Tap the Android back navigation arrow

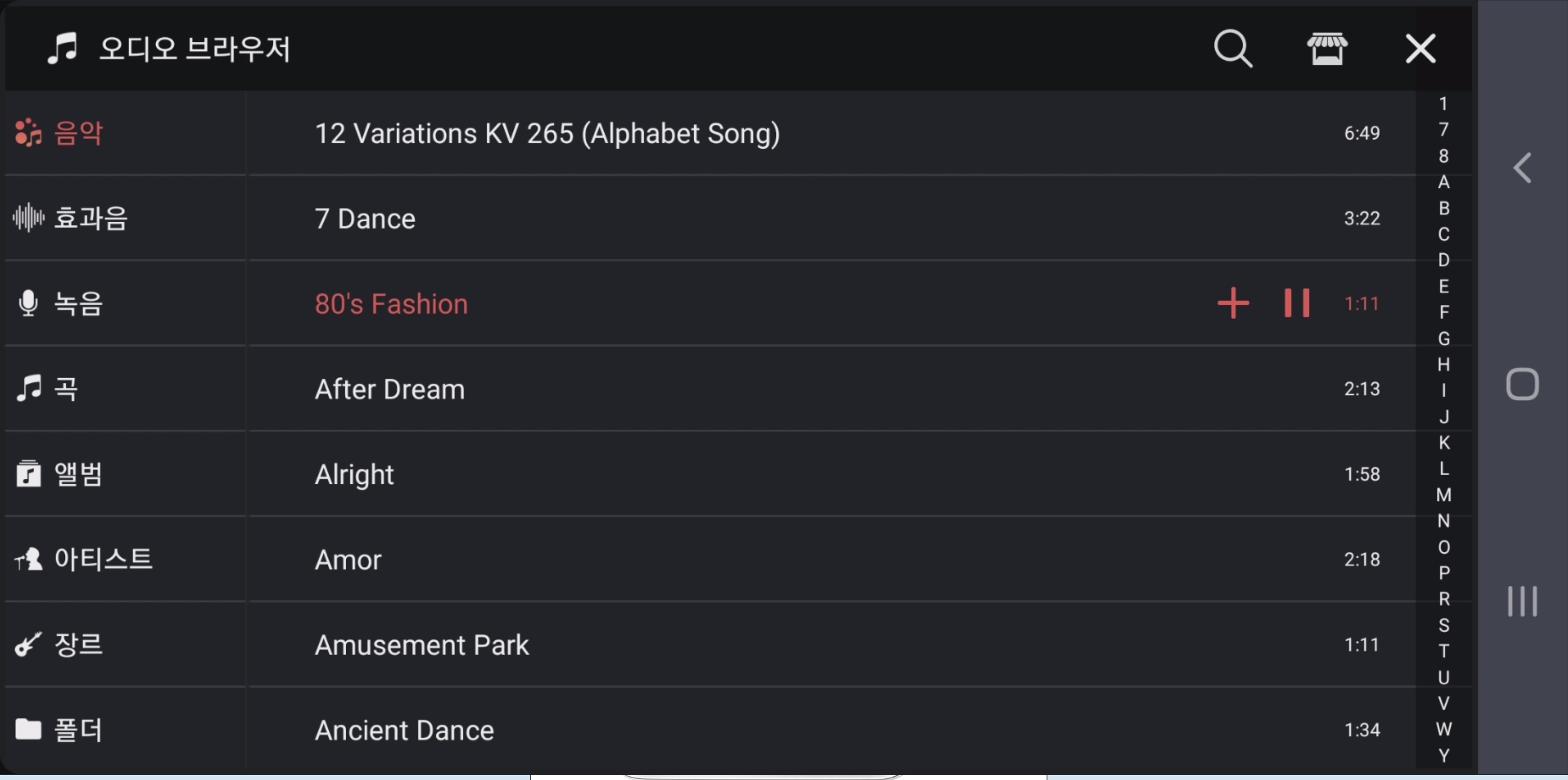1522,168
